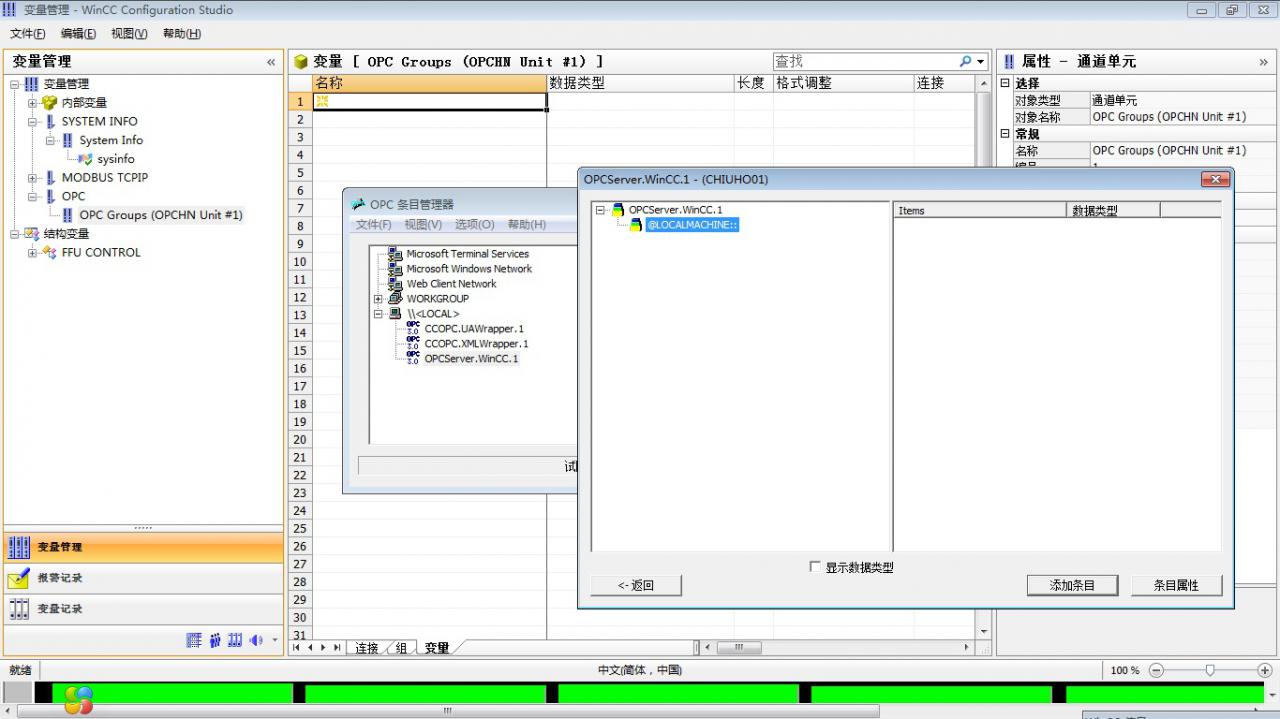Click Microsoft Terminal Services network icon
This screenshot has height=719, width=1280.
395,254
